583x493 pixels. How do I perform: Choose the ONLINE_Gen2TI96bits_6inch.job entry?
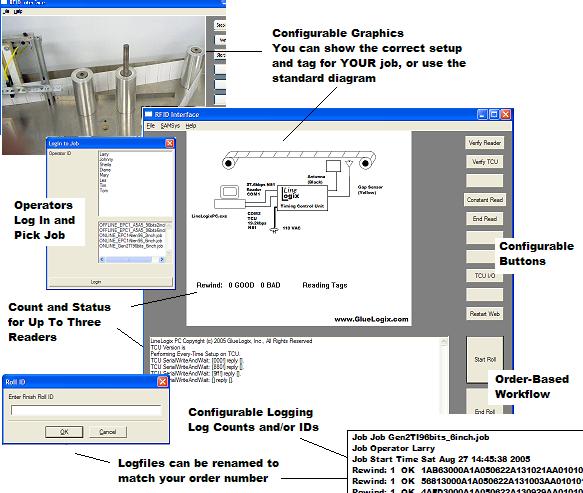[x=131, y=246]
